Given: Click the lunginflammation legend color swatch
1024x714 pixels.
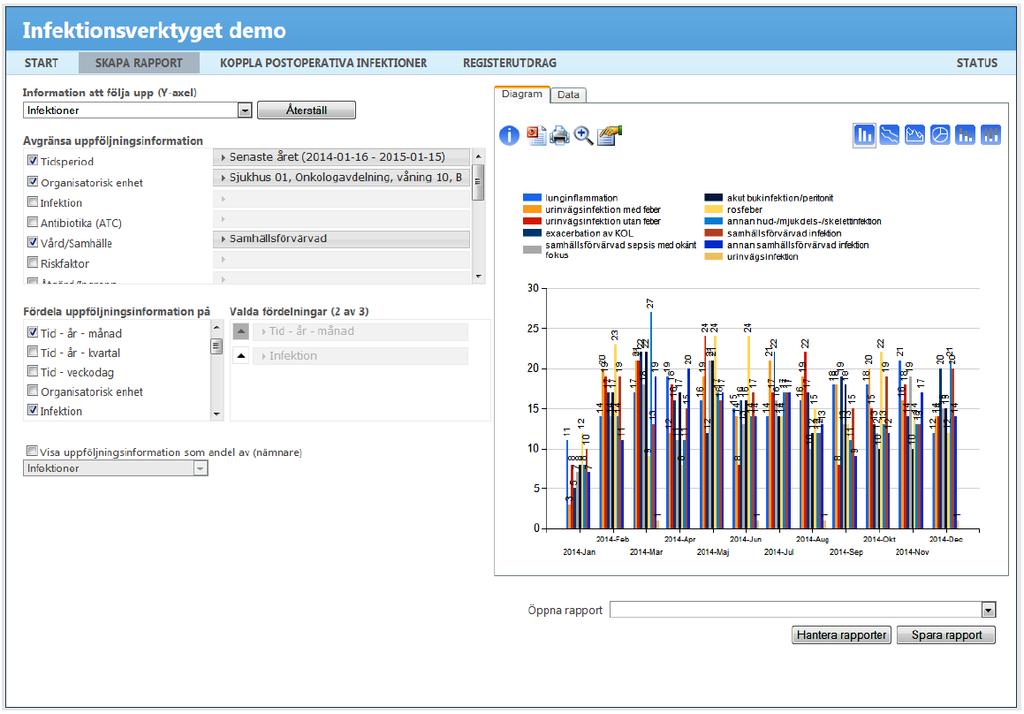Looking at the screenshot, I should pyautogui.click(x=532, y=198).
